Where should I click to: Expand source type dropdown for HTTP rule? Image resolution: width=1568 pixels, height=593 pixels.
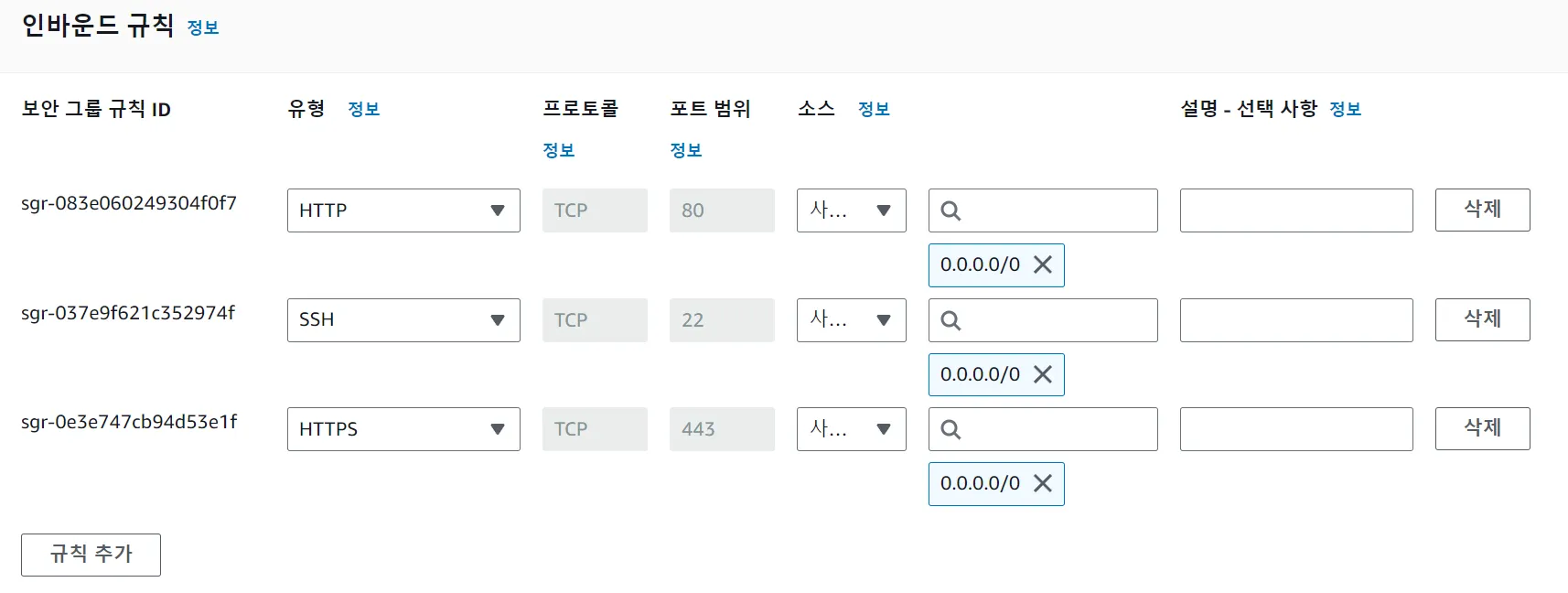(x=851, y=210)
